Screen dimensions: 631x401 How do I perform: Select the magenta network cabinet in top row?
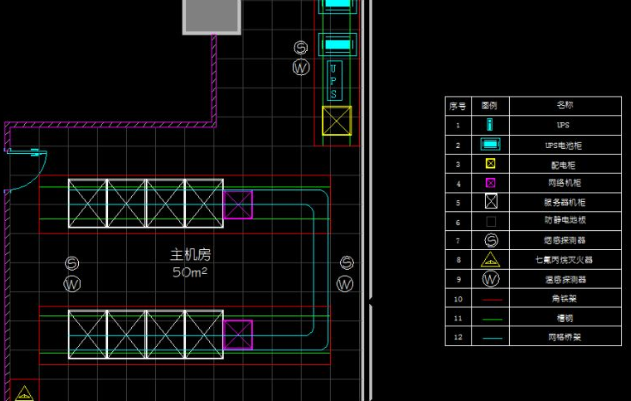238,206
